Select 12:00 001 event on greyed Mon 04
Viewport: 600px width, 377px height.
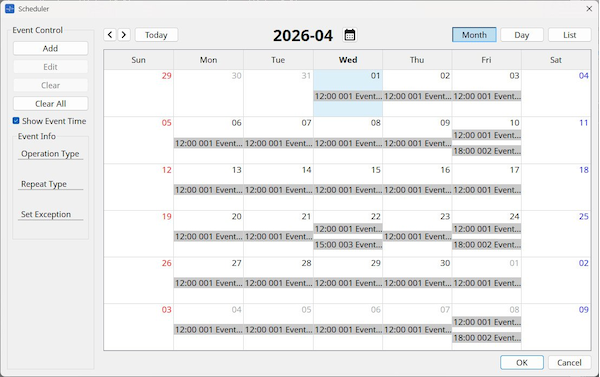(209, 330)
